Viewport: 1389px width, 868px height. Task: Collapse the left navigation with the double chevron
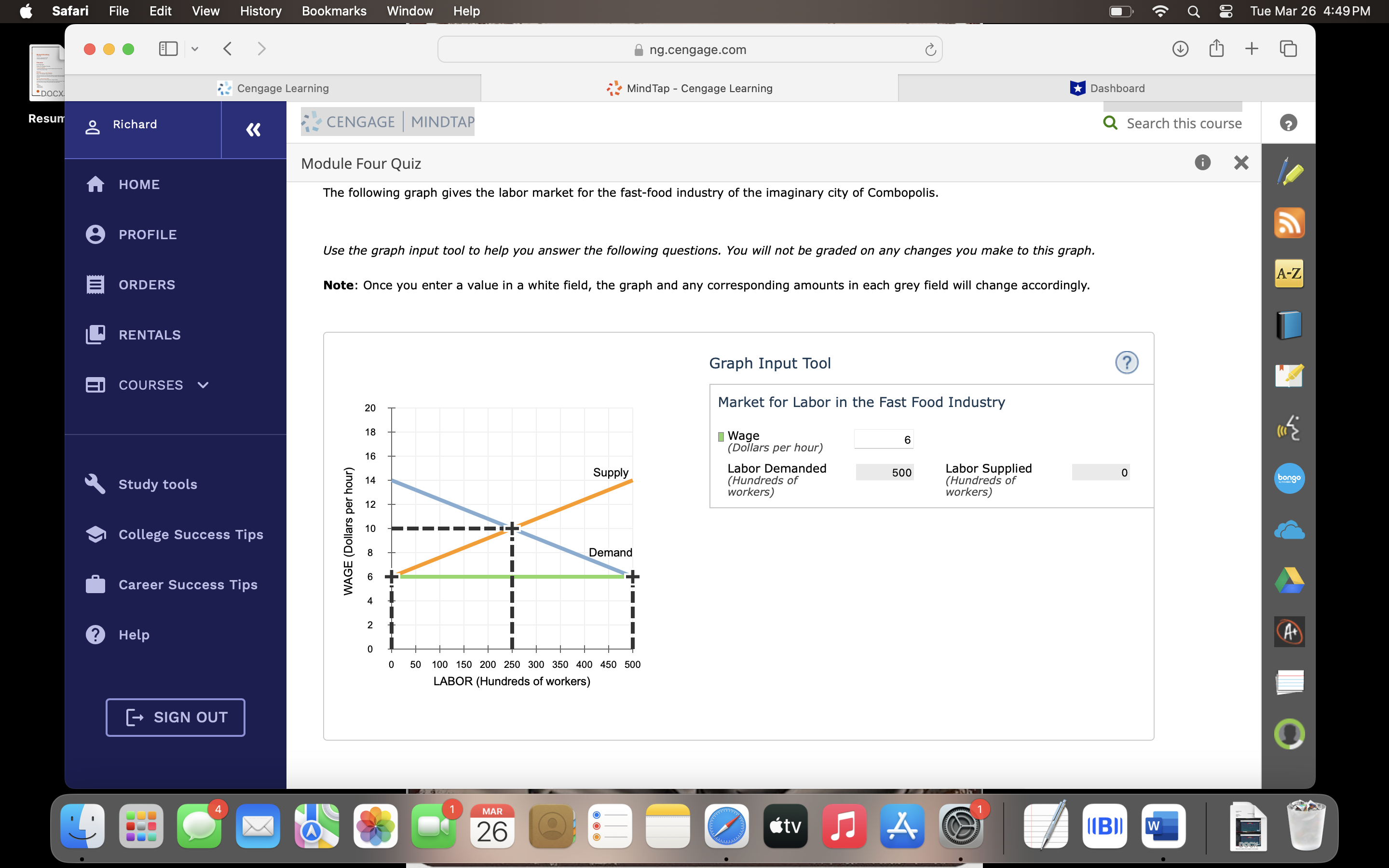point(253,129)
